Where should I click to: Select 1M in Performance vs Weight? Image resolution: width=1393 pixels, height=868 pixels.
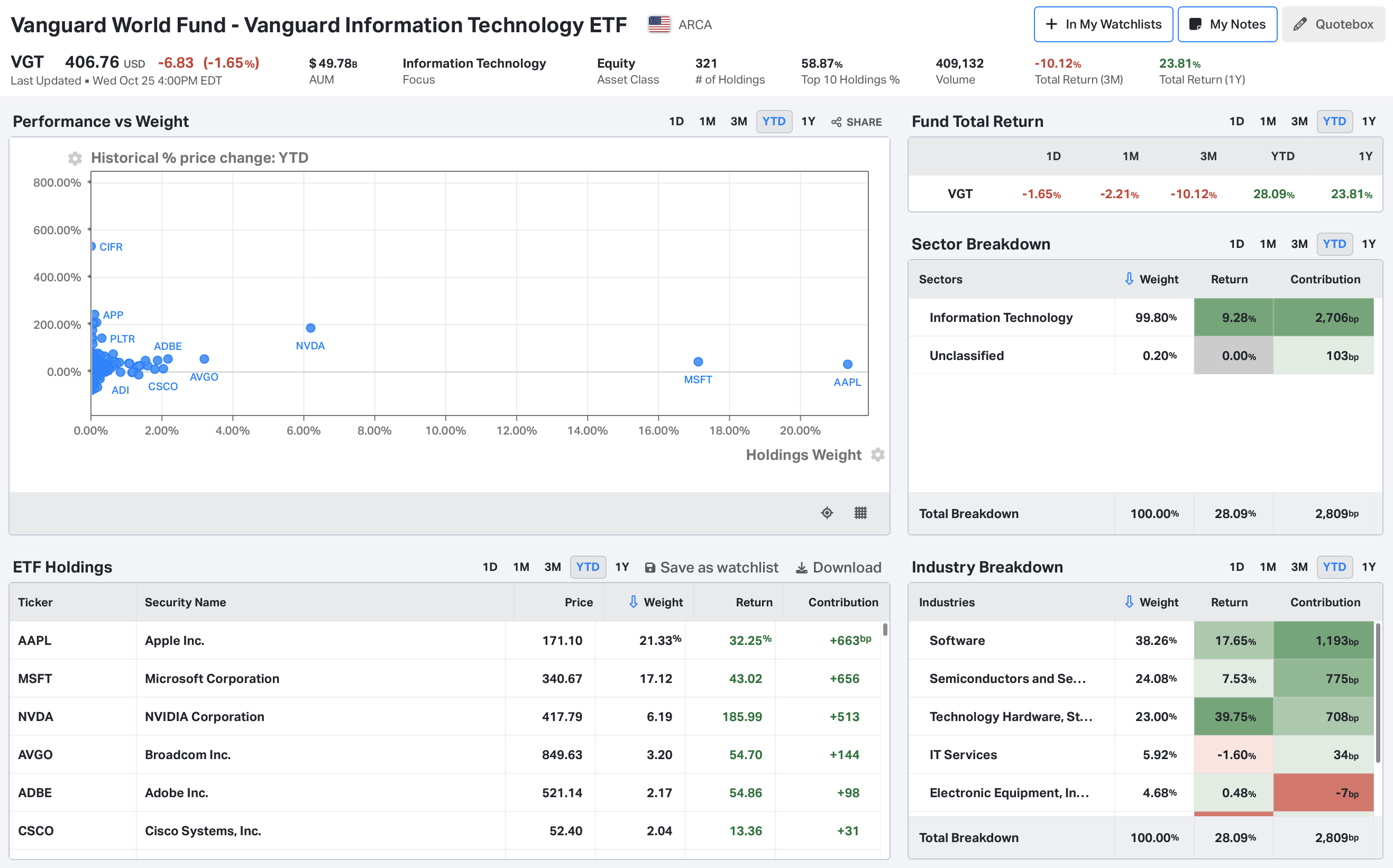point(708,121)
